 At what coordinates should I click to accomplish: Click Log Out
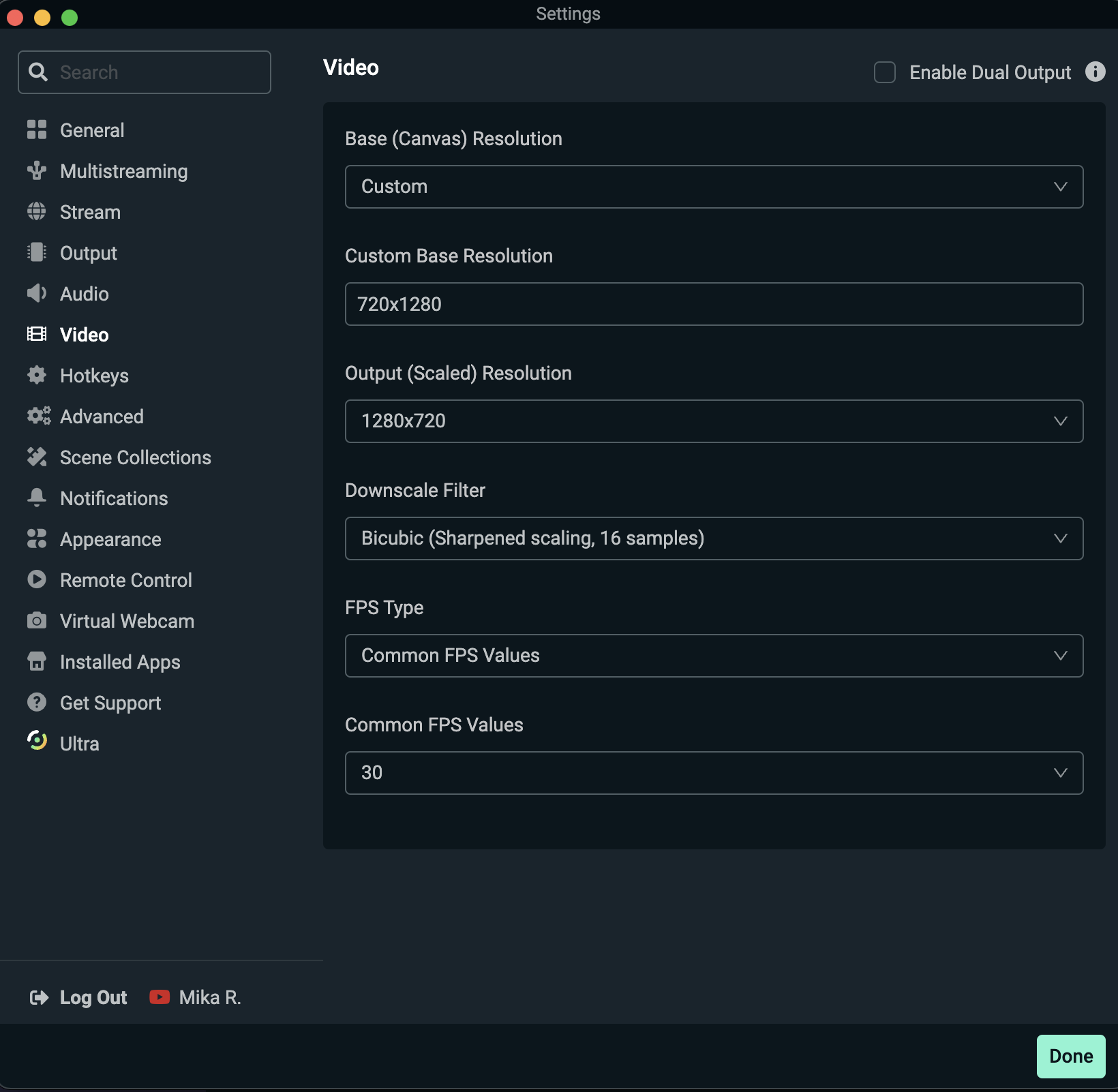click(x=93, y=997)
